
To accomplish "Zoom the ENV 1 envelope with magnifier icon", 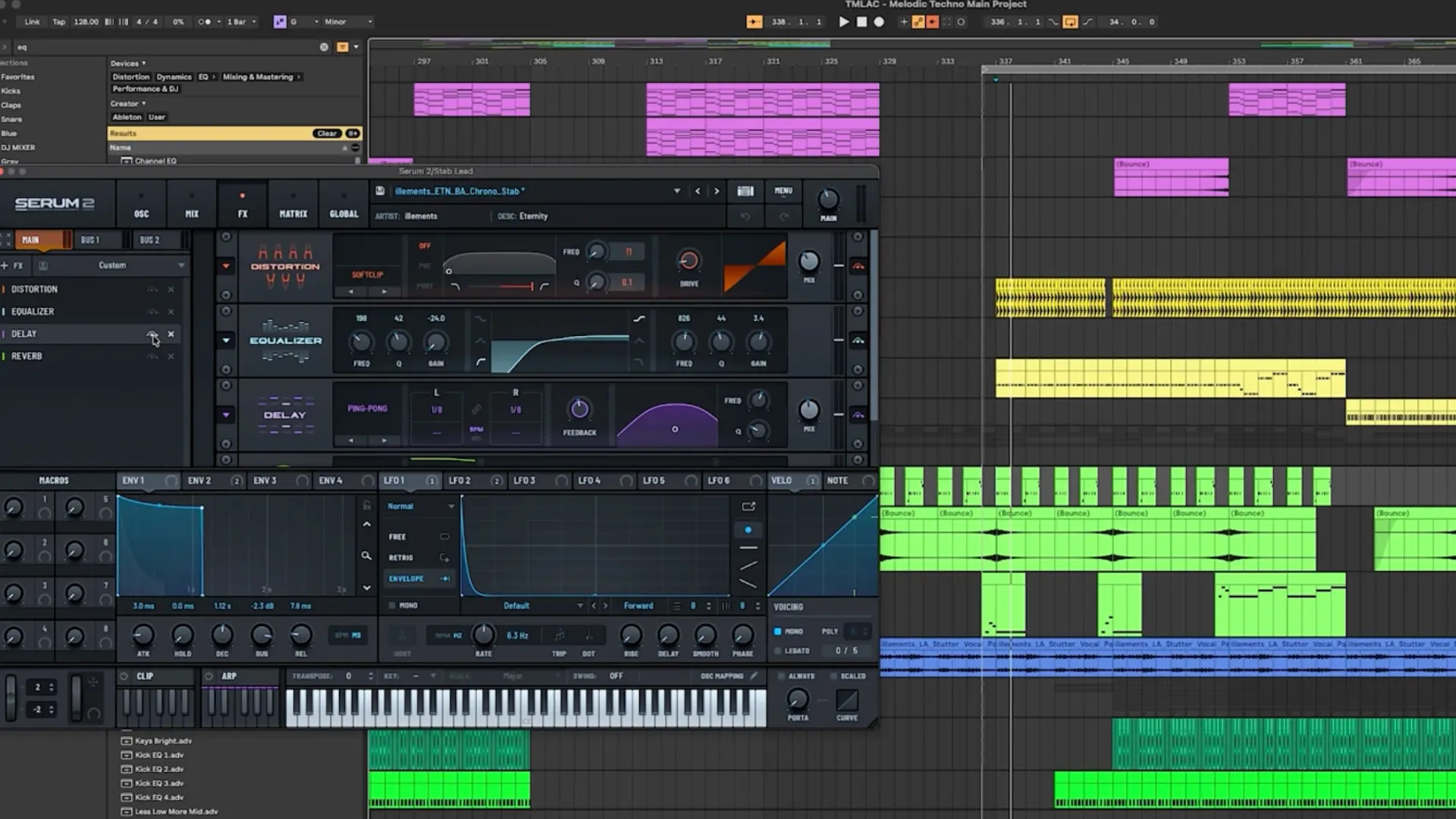I will [x=366, y=556].
